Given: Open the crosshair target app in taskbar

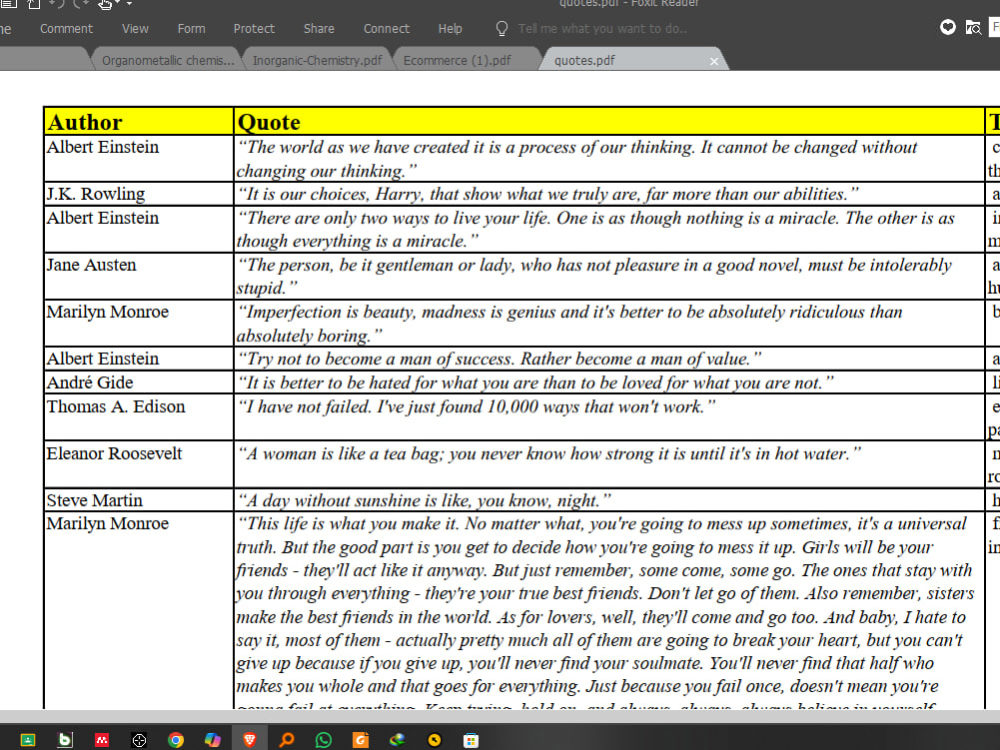Looking at the screenshot, I should coord(139,740).
